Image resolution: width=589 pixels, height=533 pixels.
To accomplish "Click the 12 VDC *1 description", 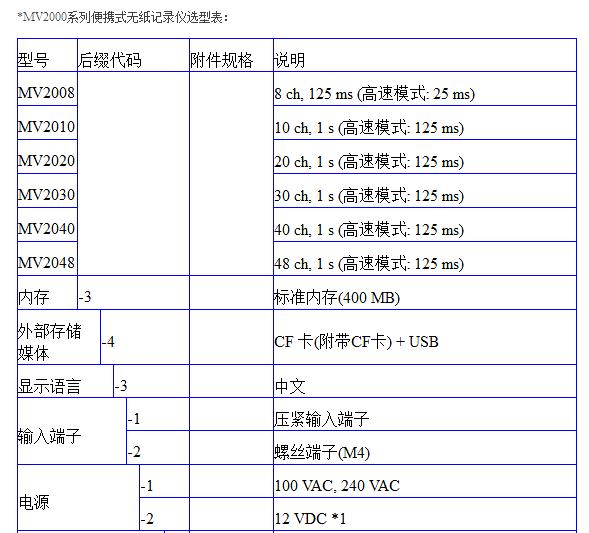I will [425, 514].
